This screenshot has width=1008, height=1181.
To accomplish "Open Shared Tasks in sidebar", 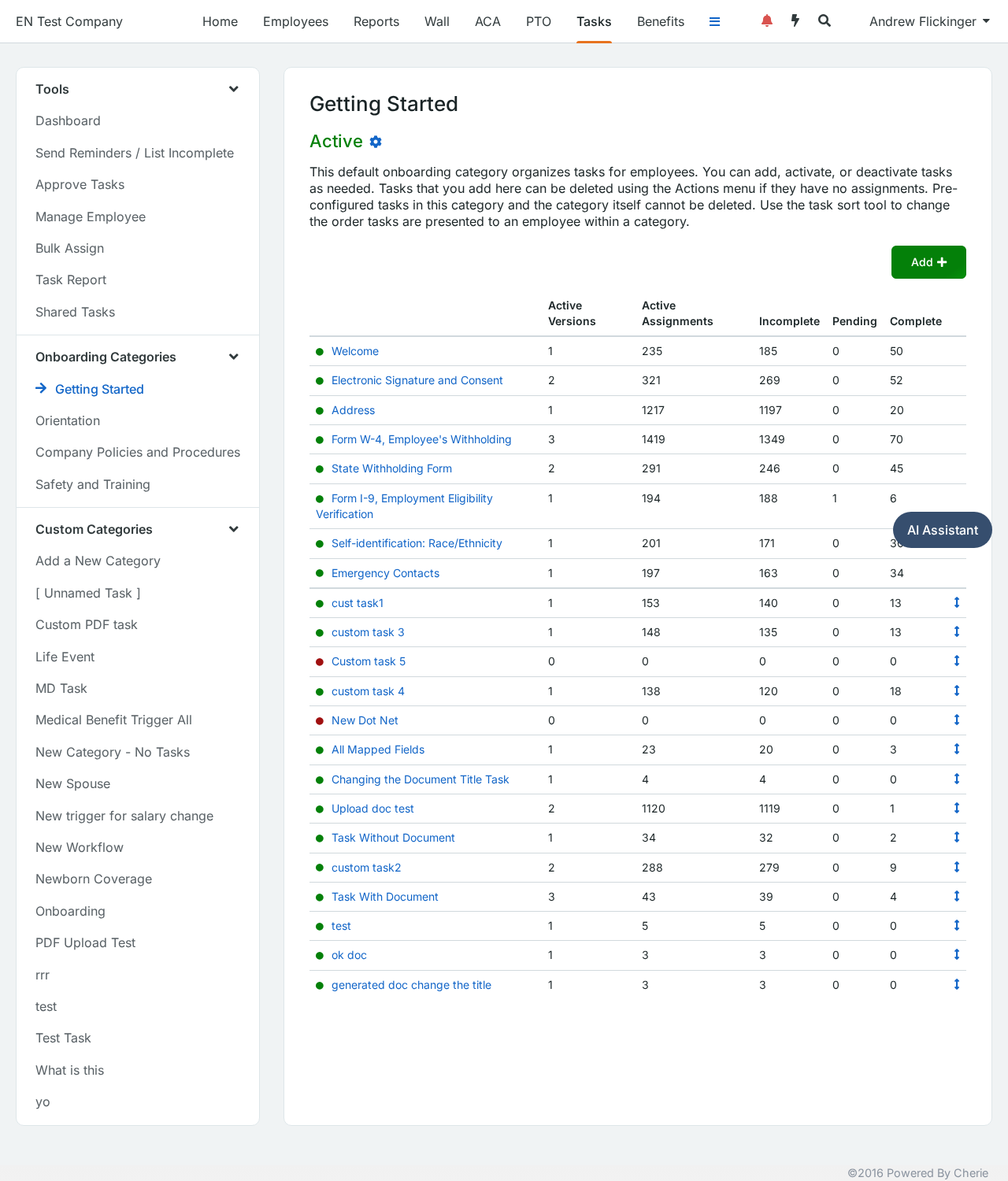I will (x=75, y=312).
